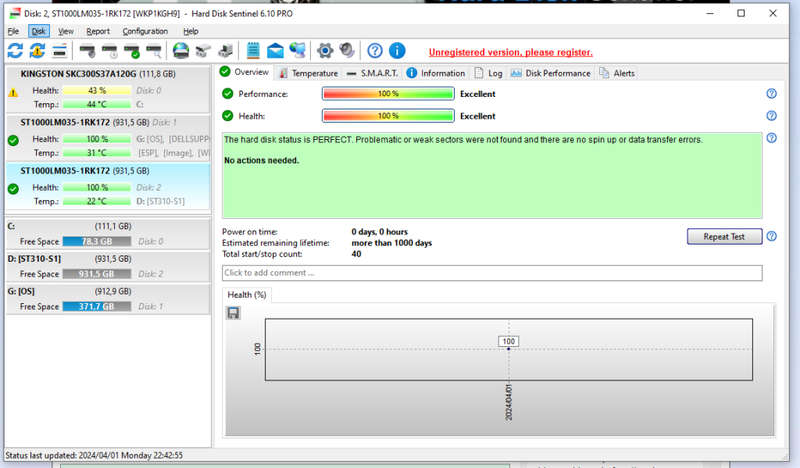This screenshot has height=468, width=800.
Task: Switch to the Disk Performance tab
Action: coord(551,73)
